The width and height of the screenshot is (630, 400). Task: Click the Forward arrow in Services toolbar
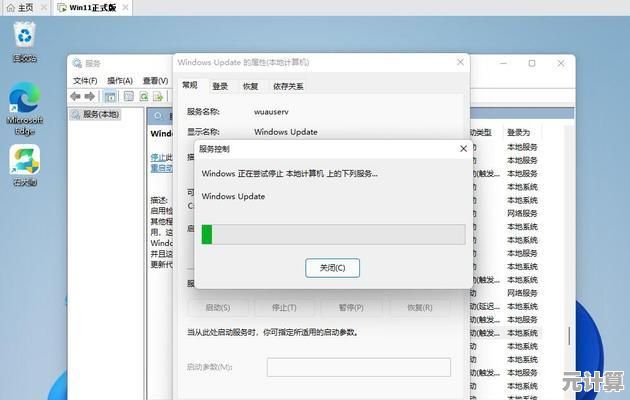(90, 96)
